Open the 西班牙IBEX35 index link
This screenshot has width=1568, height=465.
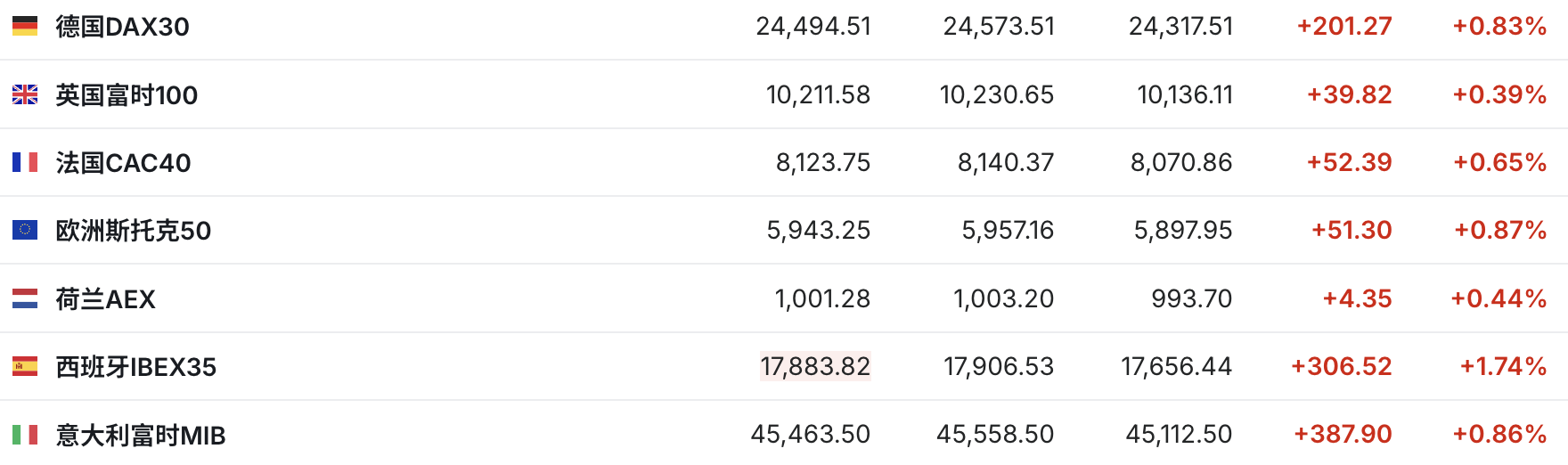(135, 367)
